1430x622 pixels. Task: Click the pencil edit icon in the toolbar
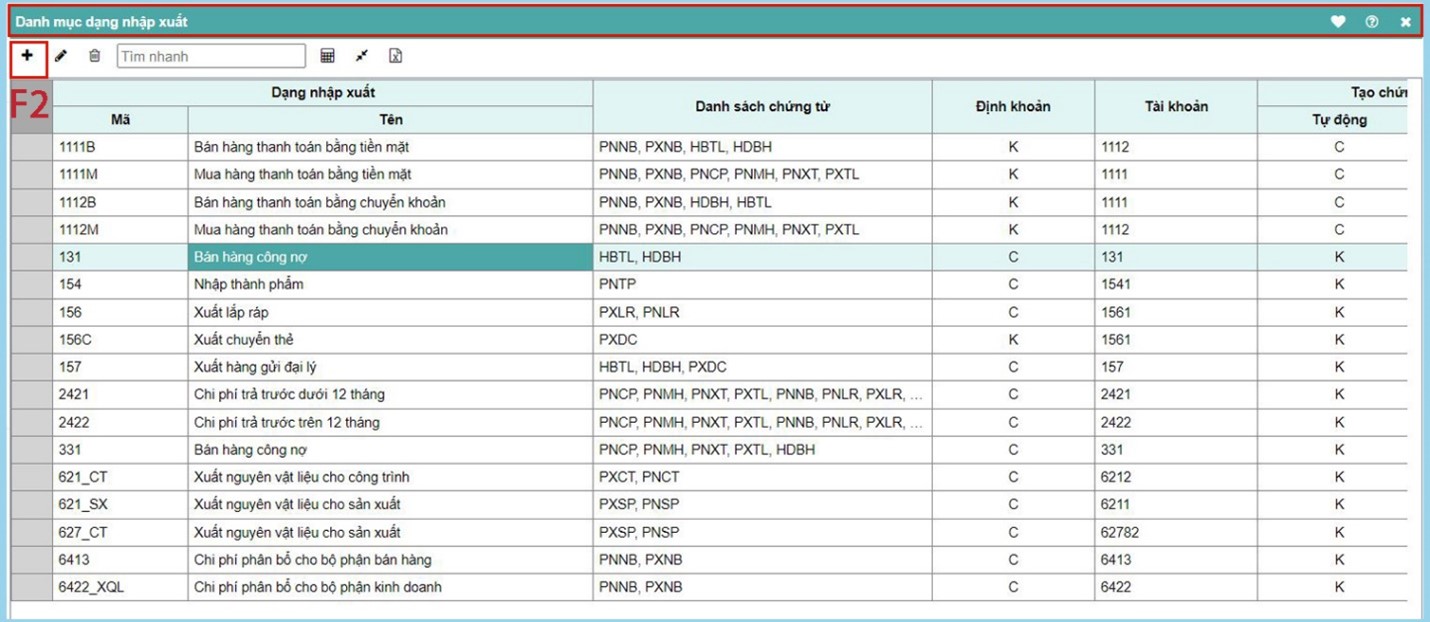(x=61, y=56)
